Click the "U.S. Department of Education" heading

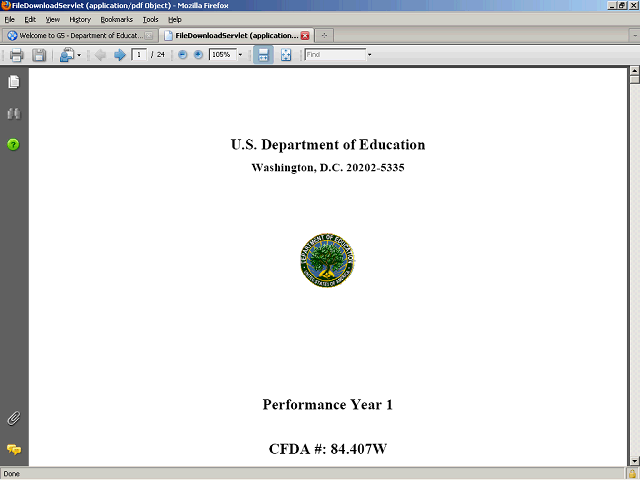[328, 144]
